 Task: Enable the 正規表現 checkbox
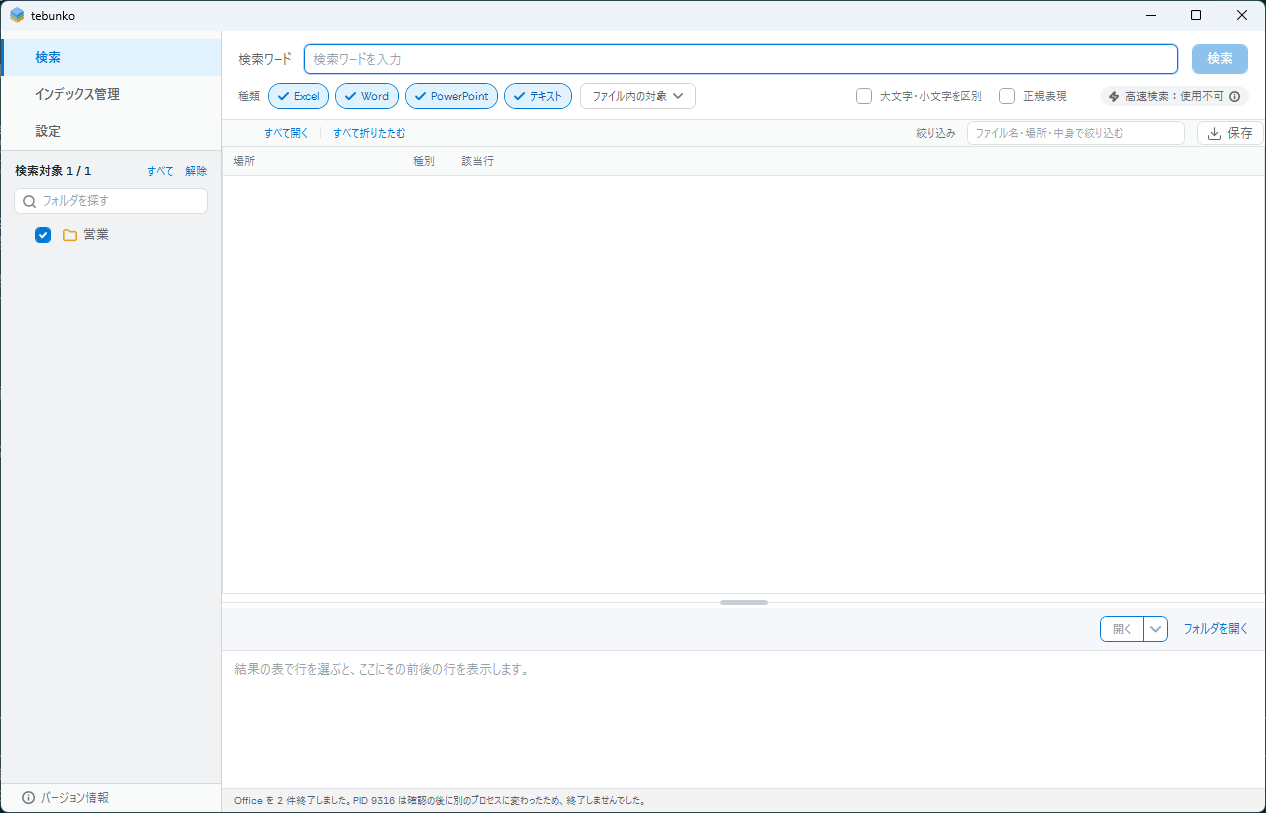(1007, 96)
